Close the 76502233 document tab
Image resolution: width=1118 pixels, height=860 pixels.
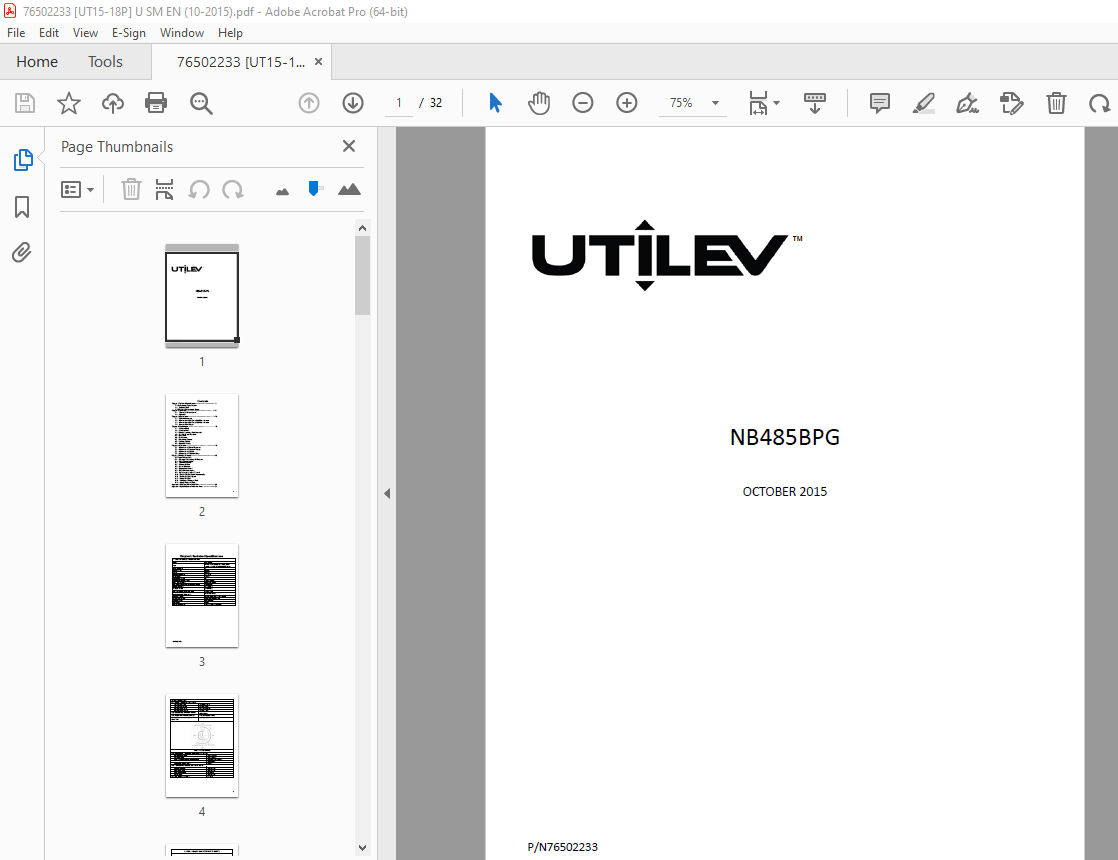point(319,62)
